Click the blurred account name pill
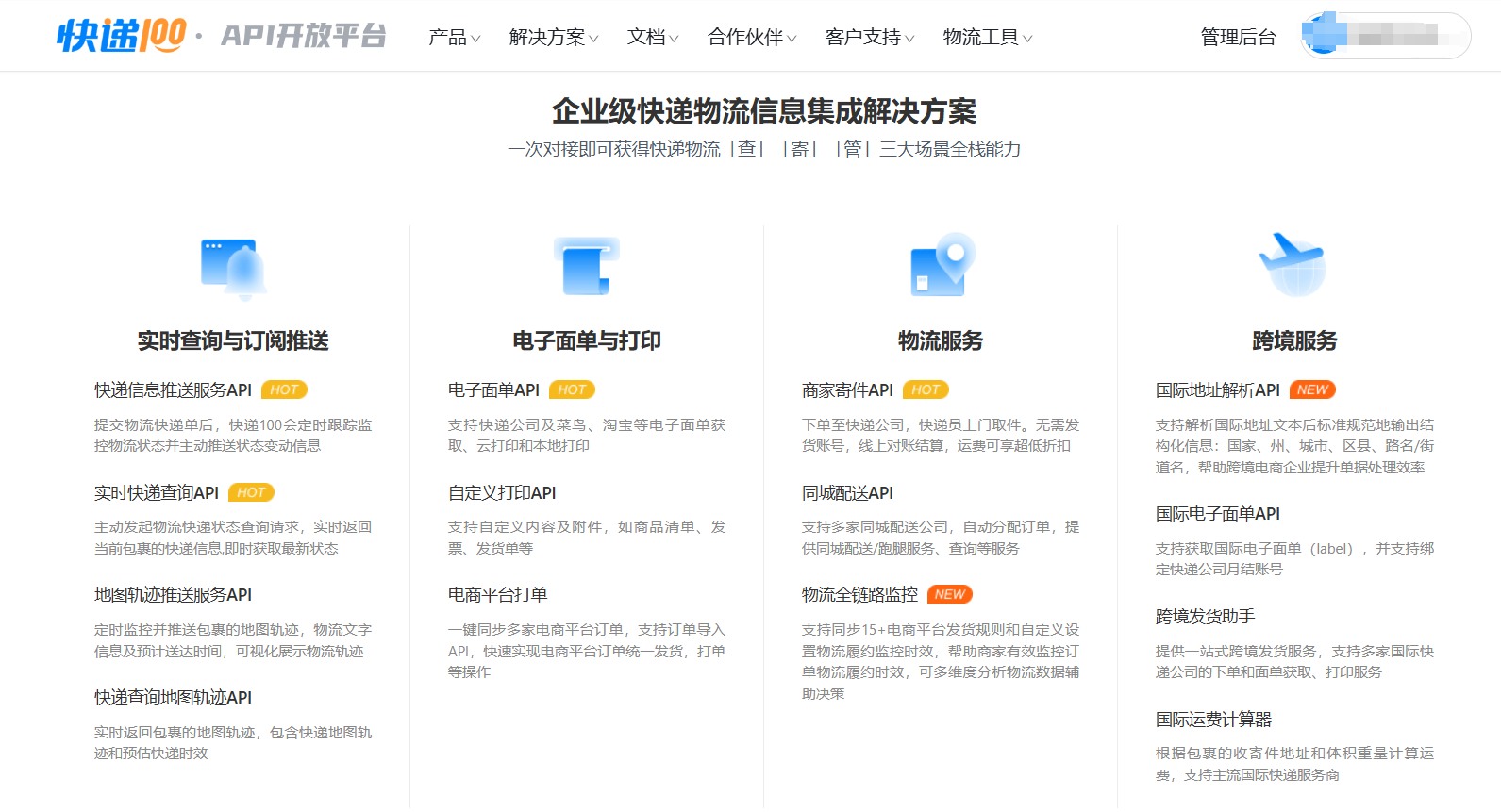Viewport: 1501px width, 812px height. 1386,36
